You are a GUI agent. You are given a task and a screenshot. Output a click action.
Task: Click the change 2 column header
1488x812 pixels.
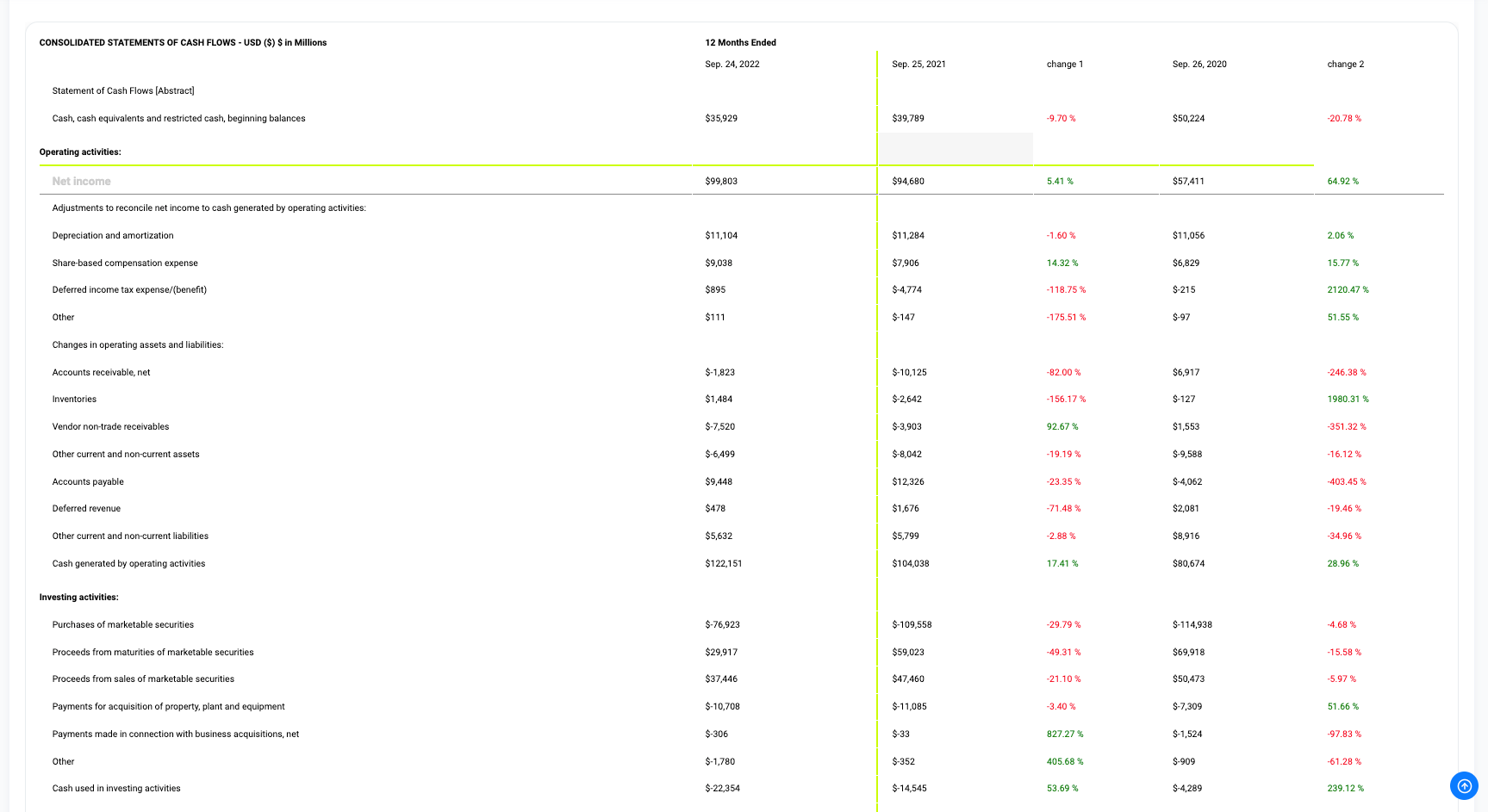pos(1345,64)
